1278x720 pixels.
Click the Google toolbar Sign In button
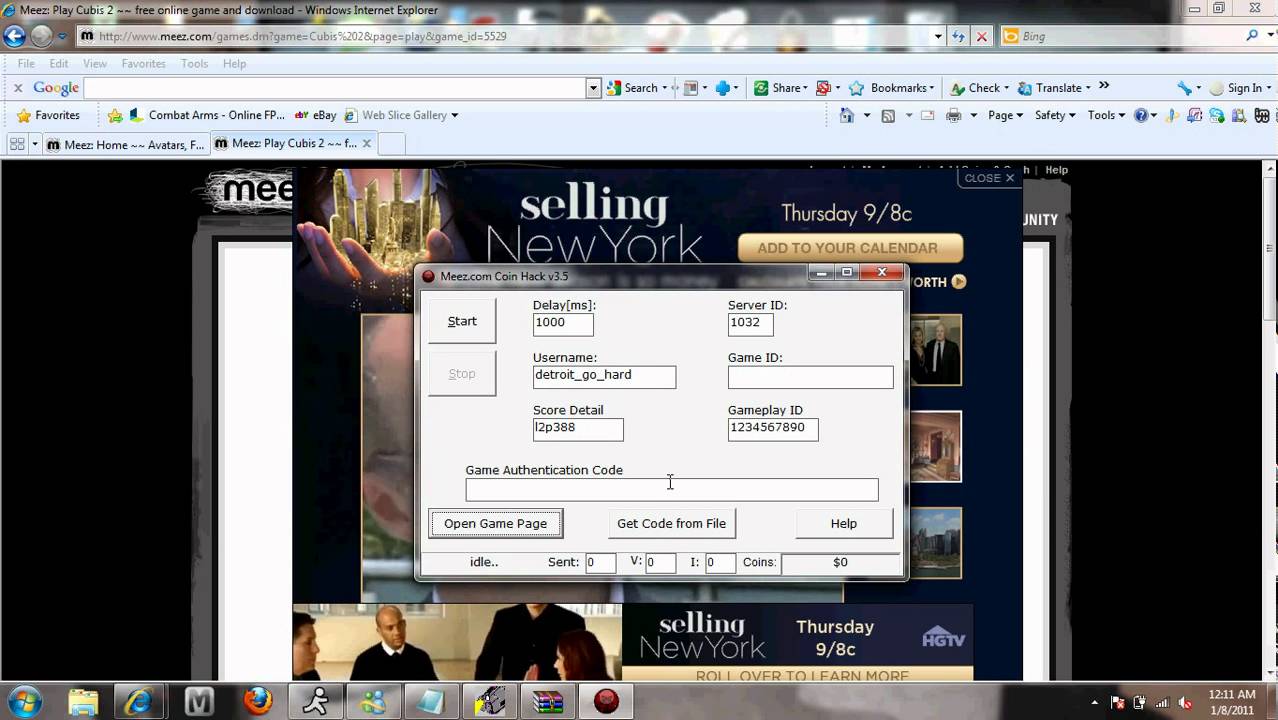1236,88
